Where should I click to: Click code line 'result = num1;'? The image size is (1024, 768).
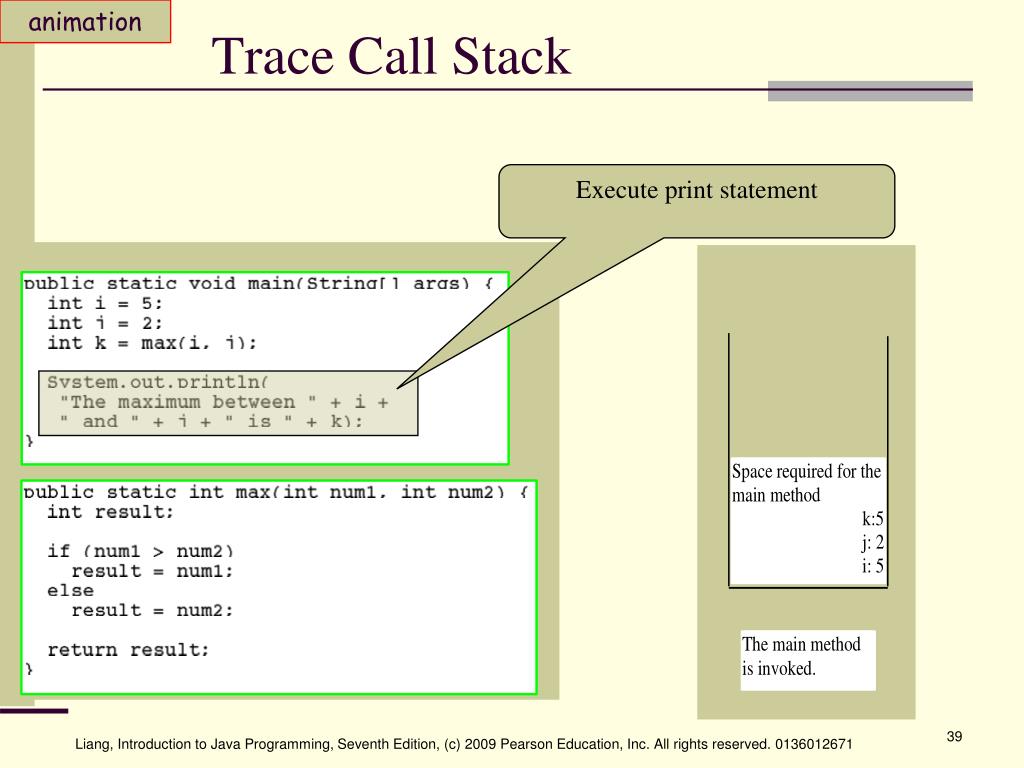tap(152, 571)
